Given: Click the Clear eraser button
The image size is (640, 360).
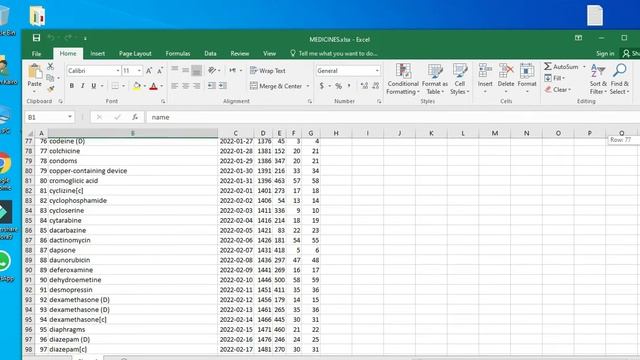Looking at the screenshot, I should coord(558,89).
